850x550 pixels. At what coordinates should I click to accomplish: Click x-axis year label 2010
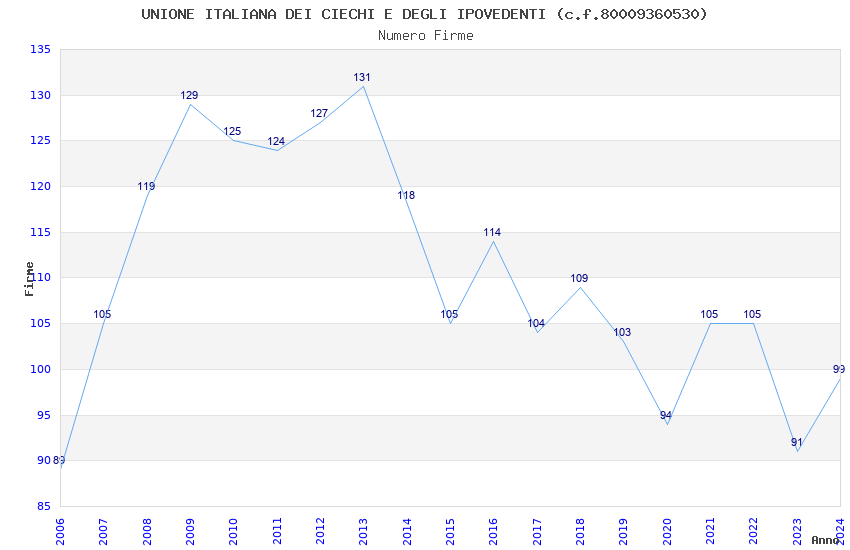click(234, 532)
